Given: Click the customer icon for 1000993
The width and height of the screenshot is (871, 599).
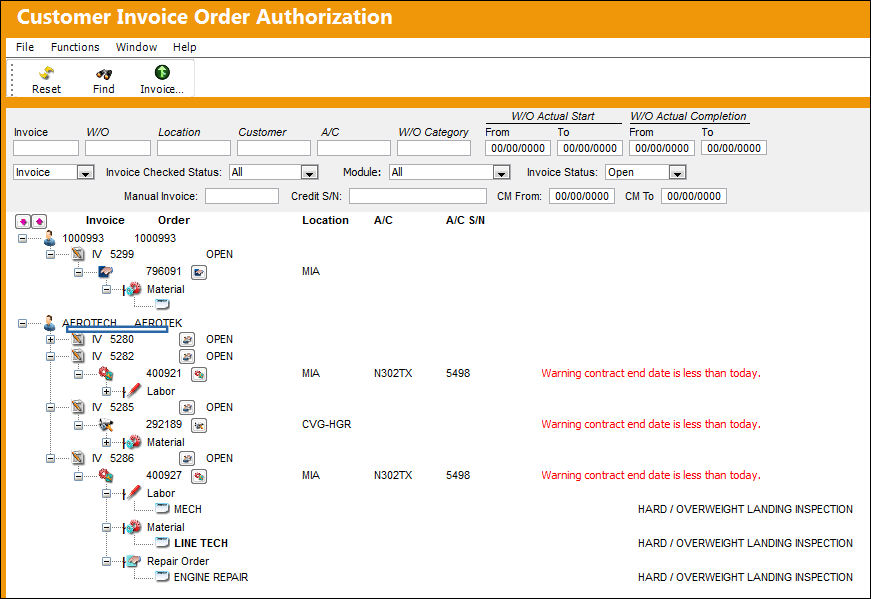Looking at the screenshot, I should [49, 238].
